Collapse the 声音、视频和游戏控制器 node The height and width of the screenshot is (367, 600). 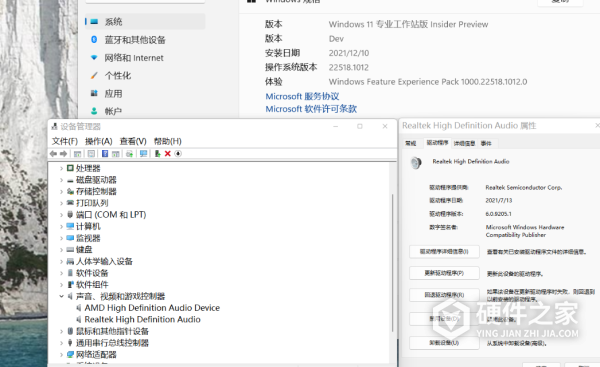tap(61, 296)
